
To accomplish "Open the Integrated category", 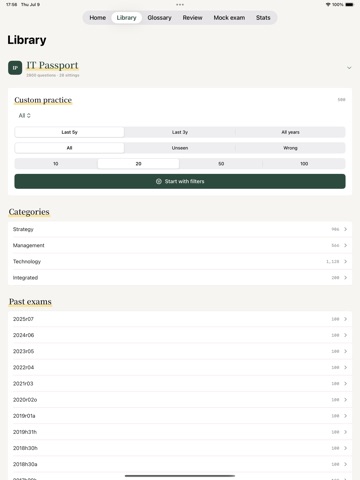I will pyautogui.click(x=180, y=277).
